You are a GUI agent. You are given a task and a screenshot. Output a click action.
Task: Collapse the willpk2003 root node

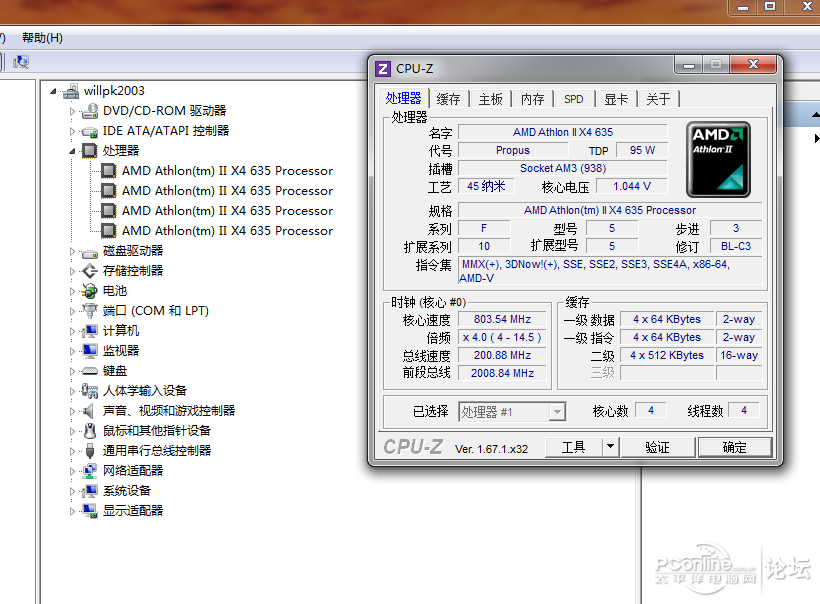coord(53,92)
